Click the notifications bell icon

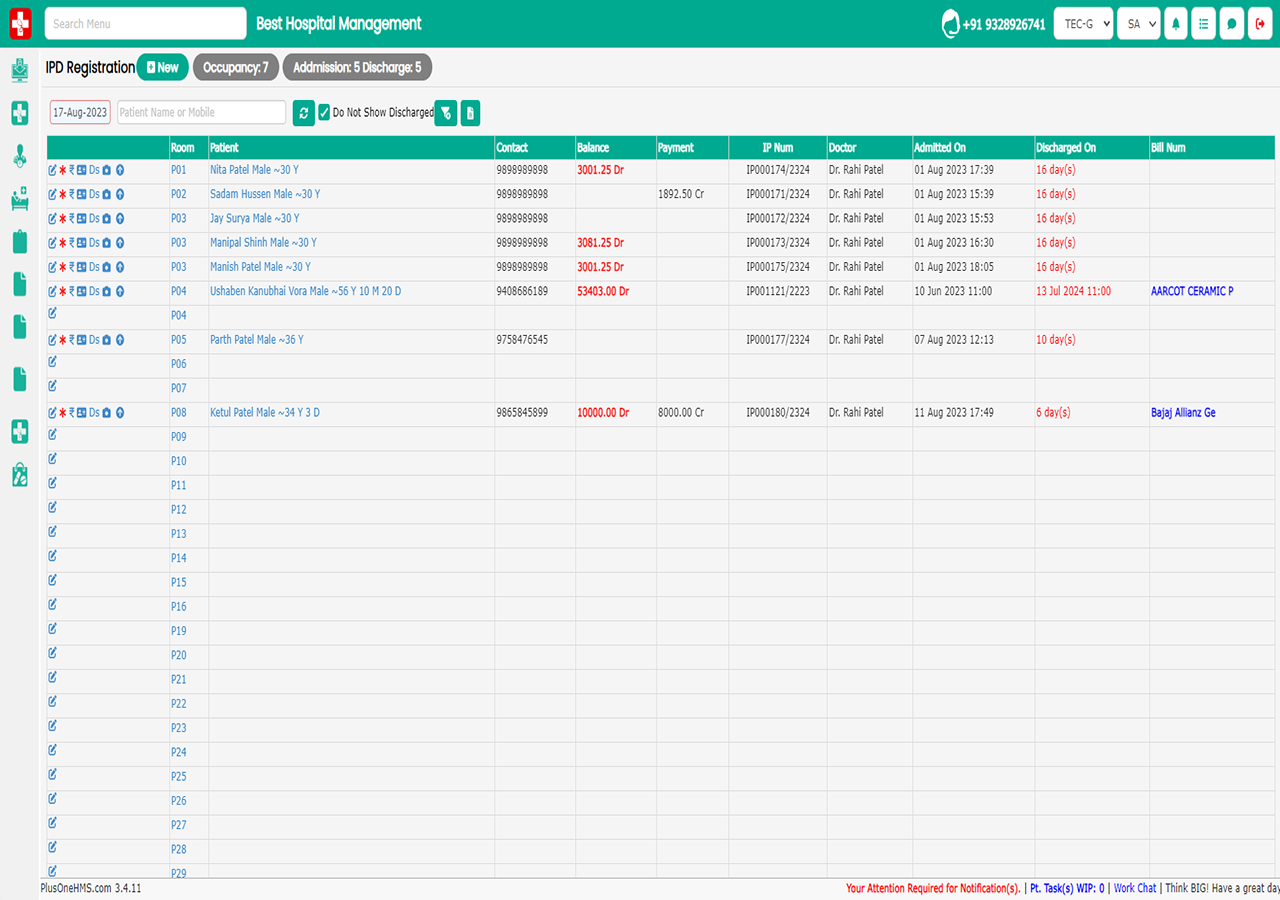tap(1176, 24)
